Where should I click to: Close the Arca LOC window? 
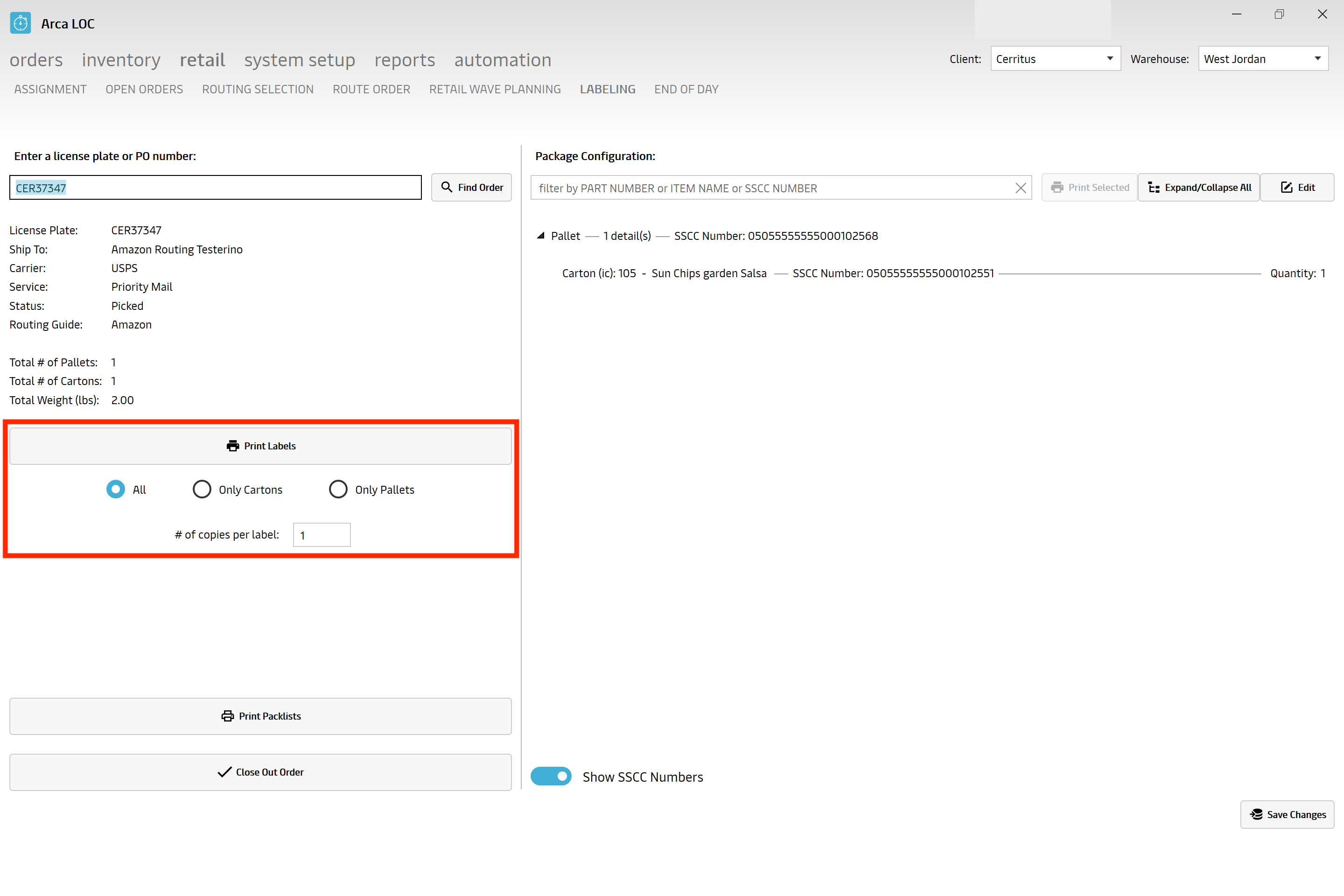click(x=1322, y=14)
